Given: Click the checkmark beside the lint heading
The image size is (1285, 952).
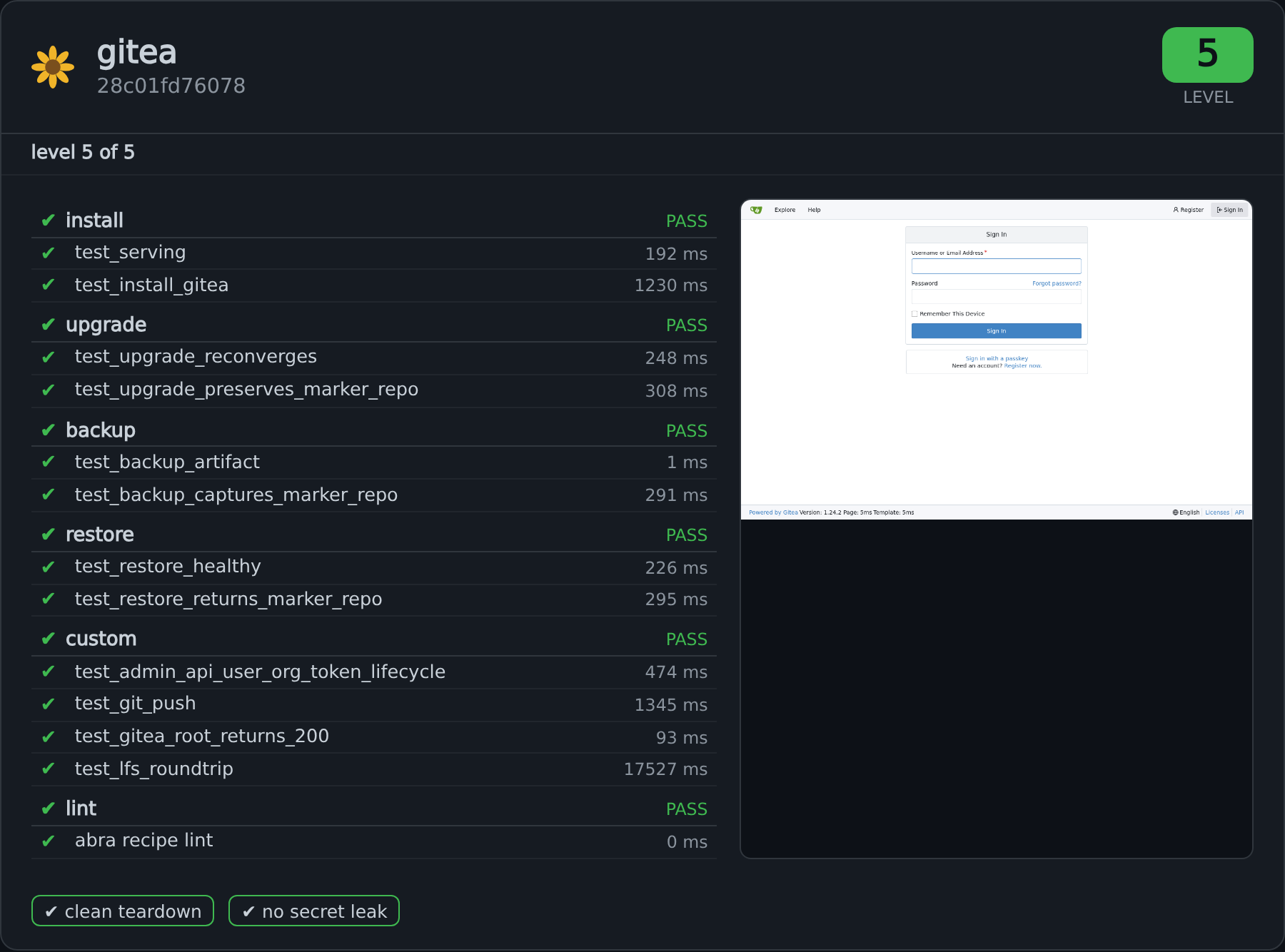Looking at the screenshot, I should coord(48,809).
